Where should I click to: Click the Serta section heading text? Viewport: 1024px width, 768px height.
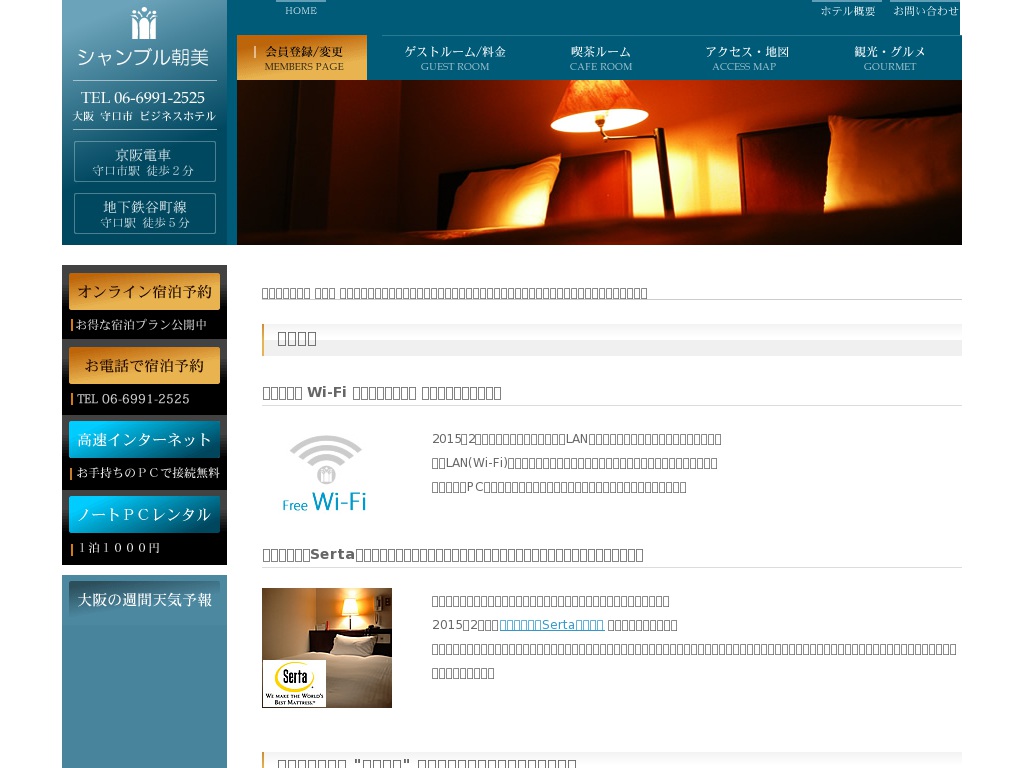coord(453,555)
